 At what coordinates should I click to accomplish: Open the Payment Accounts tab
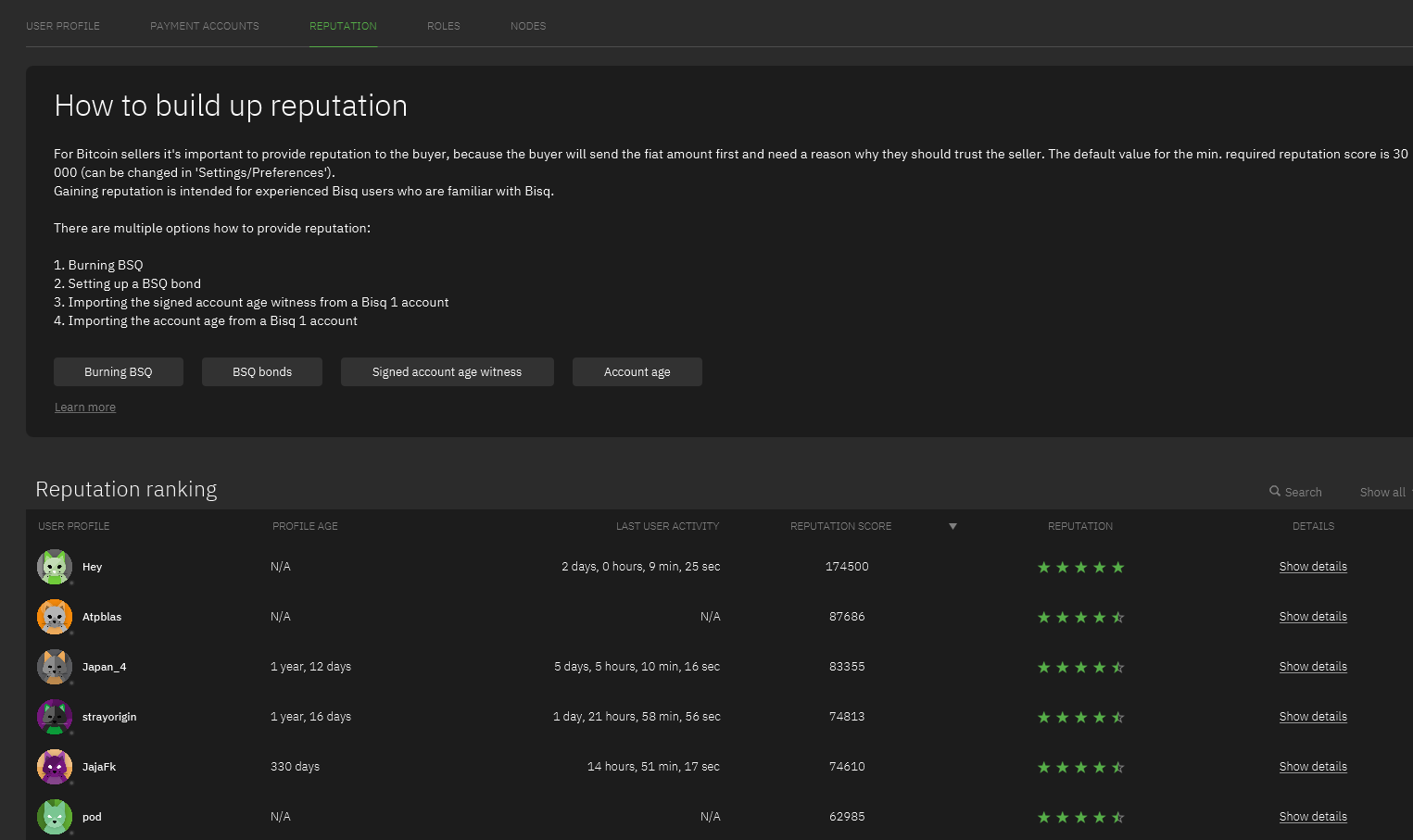(205, 26)
